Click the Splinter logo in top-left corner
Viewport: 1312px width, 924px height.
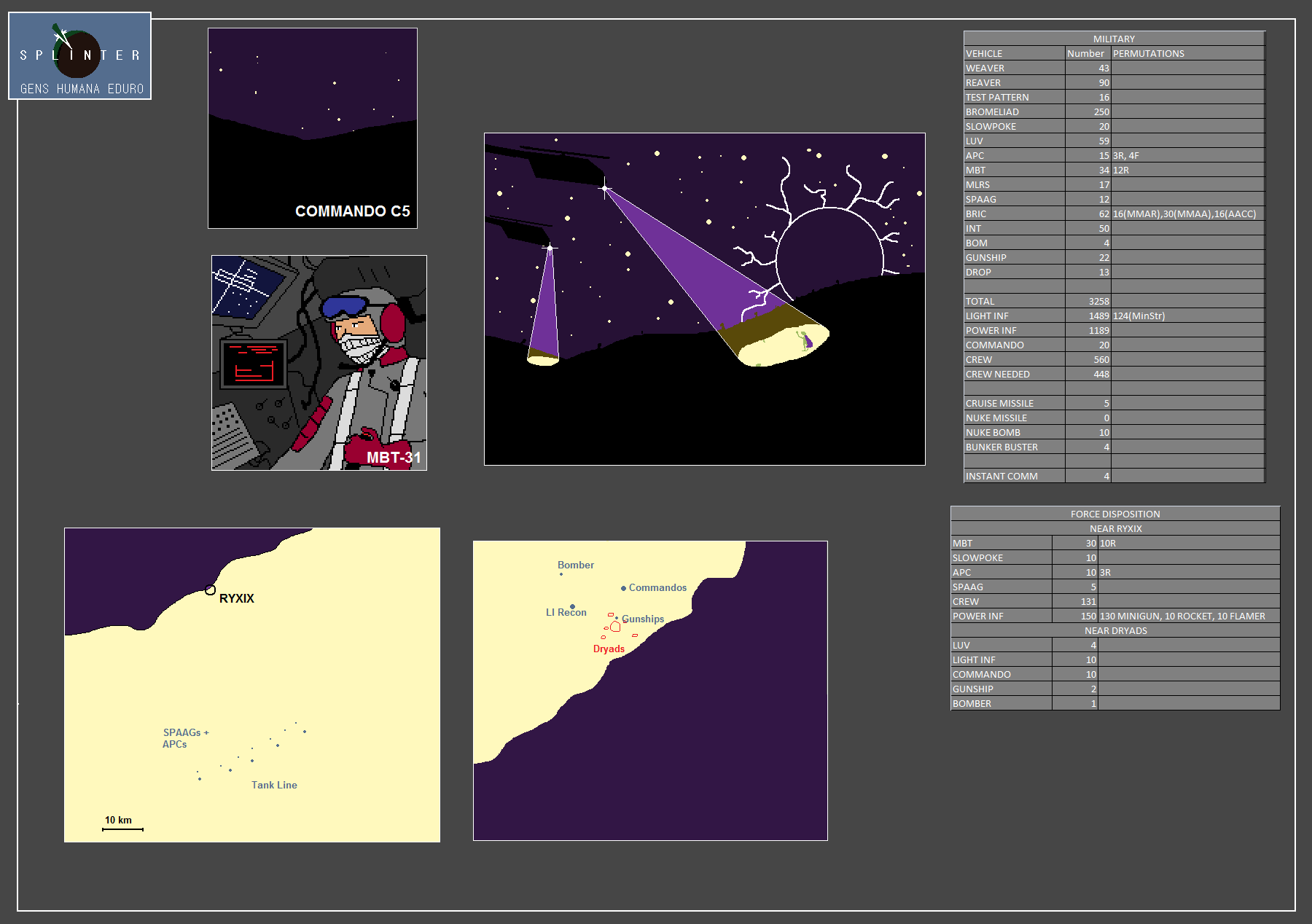(x=79, y=56)
